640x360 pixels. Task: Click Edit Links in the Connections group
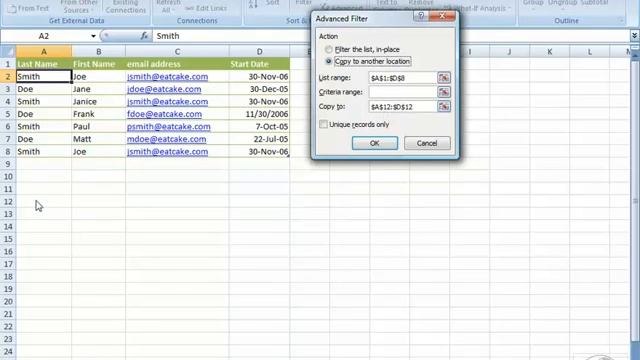point(206,8)
